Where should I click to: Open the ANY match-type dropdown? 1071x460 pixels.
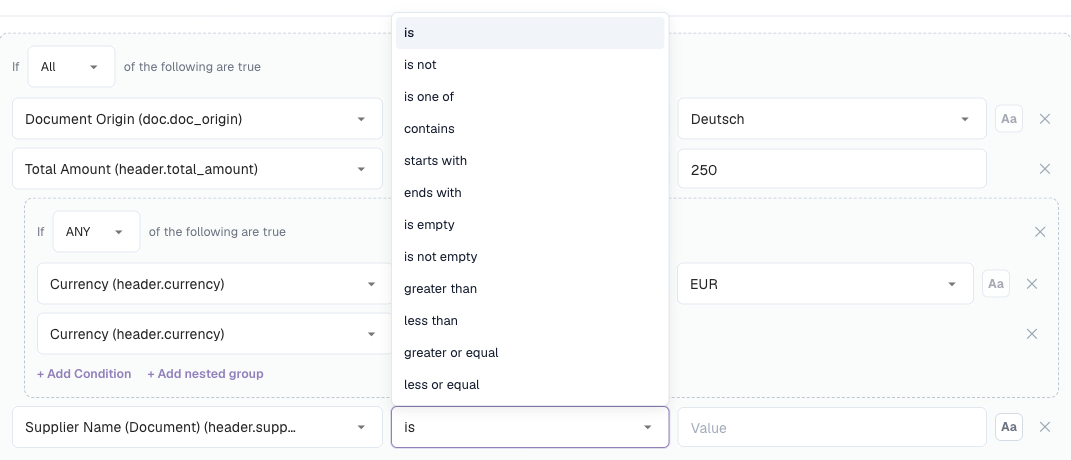tap(96, 232)
